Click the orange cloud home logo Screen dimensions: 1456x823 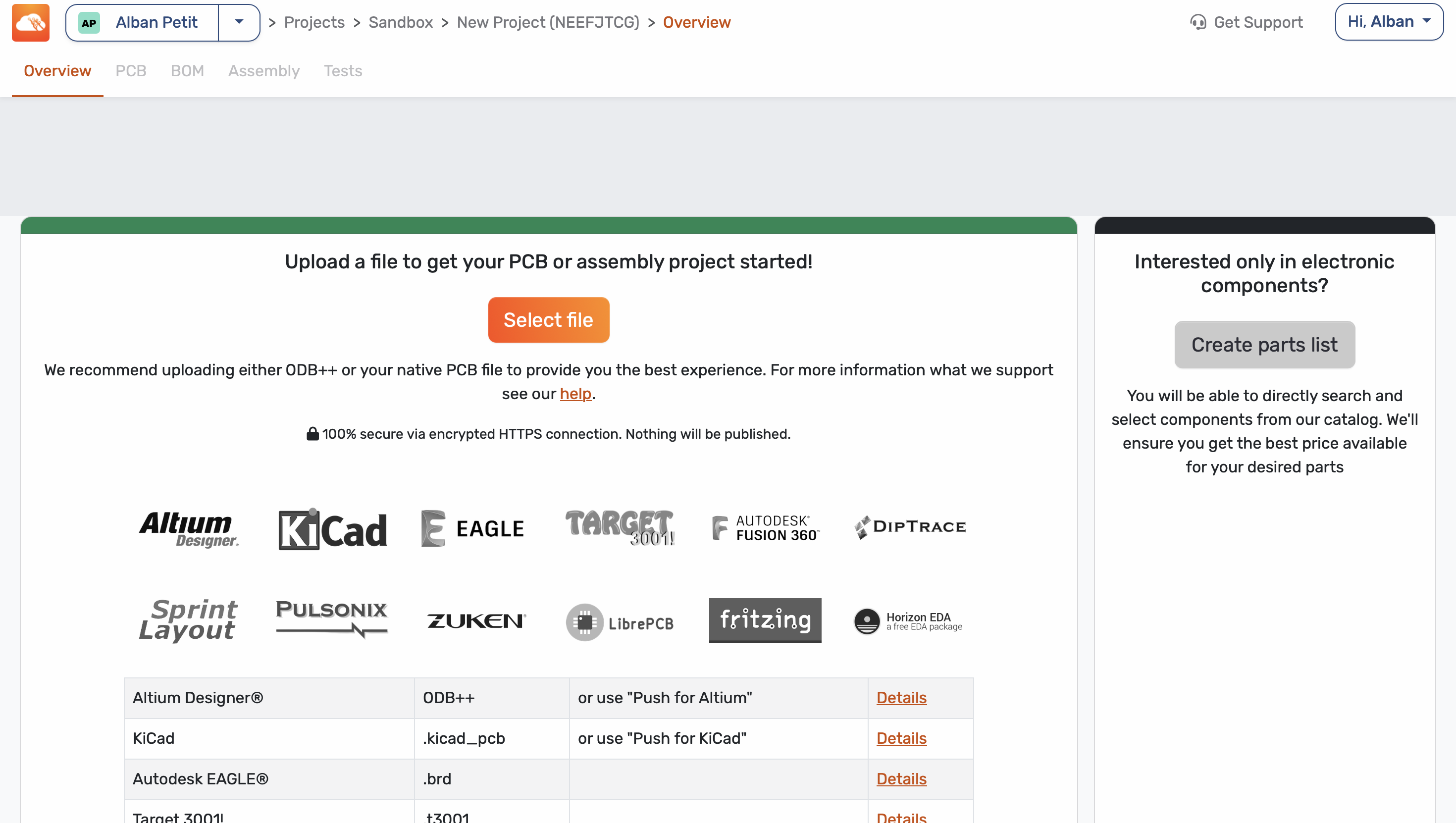click(31, 23)
